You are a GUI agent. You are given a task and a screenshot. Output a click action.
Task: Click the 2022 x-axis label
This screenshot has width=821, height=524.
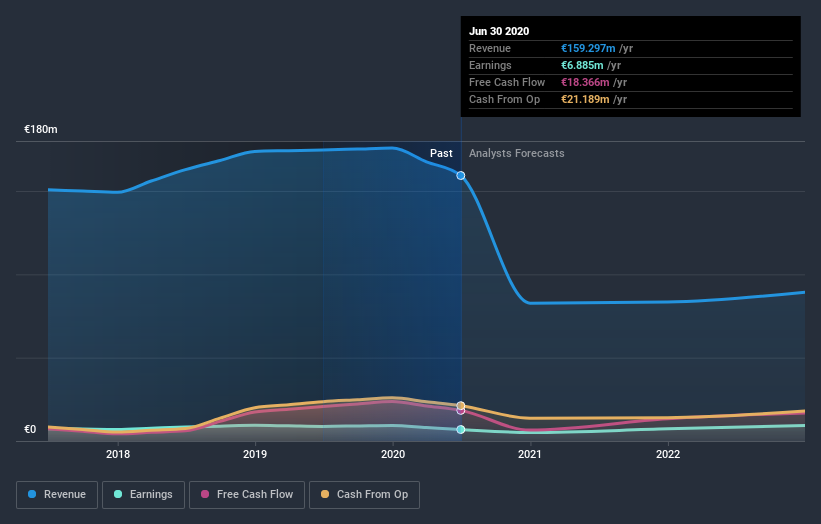pyautogui.click(x=668, y=454)
